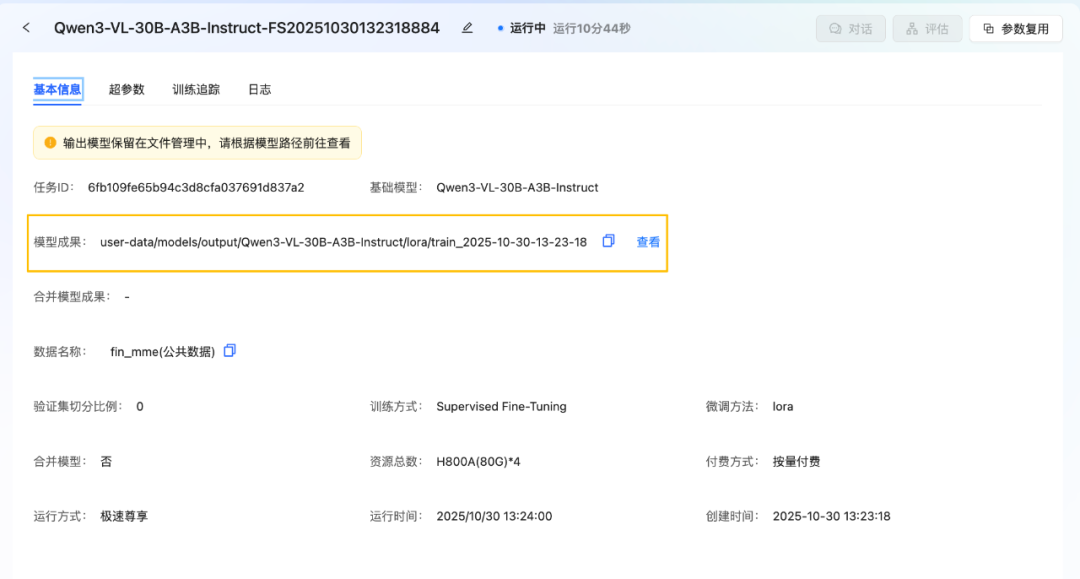
Task: Open the 对话 chat button
Action: pyautogui.click(x=851, y=29)
